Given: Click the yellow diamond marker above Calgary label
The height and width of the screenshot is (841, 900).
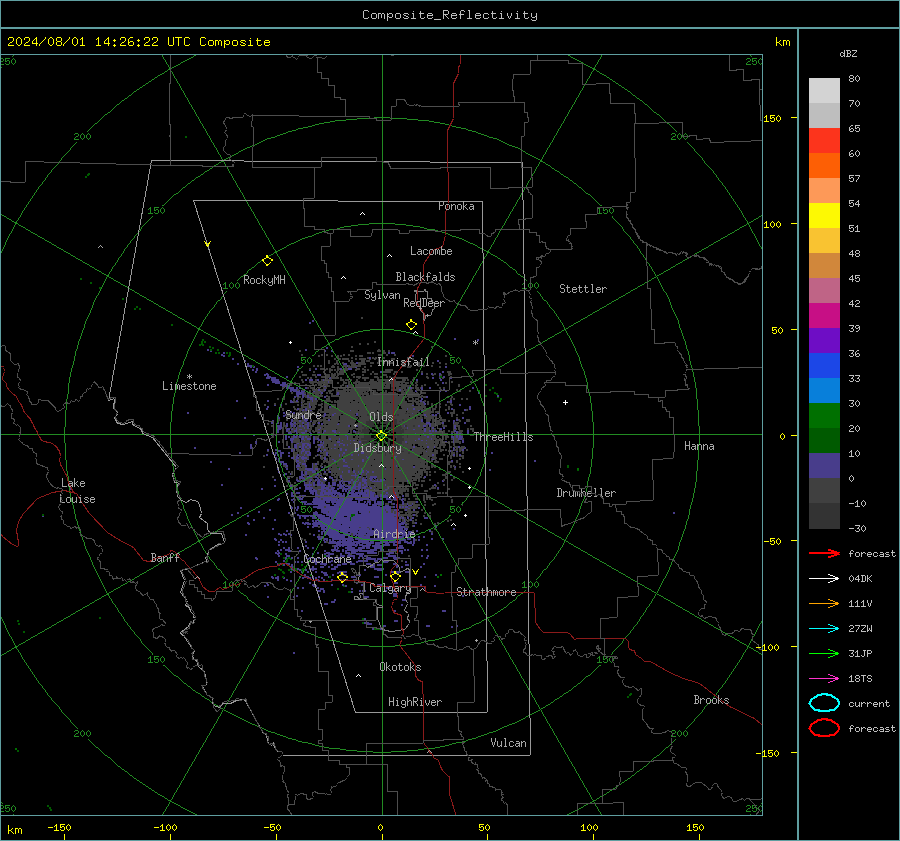Looking at the screenshot, I should pos(395,576).
